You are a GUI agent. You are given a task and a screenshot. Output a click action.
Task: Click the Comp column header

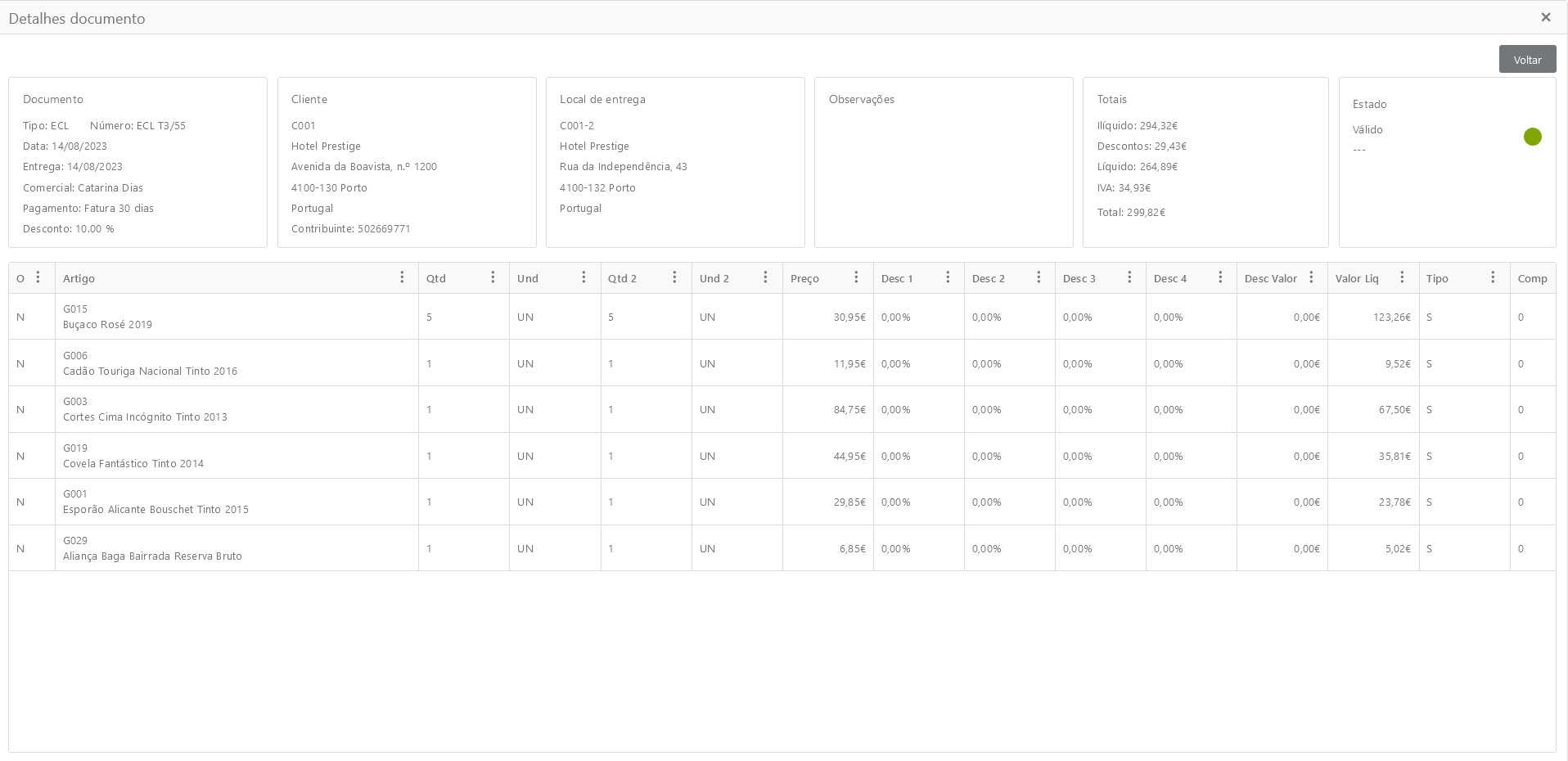coord(1532,278)
